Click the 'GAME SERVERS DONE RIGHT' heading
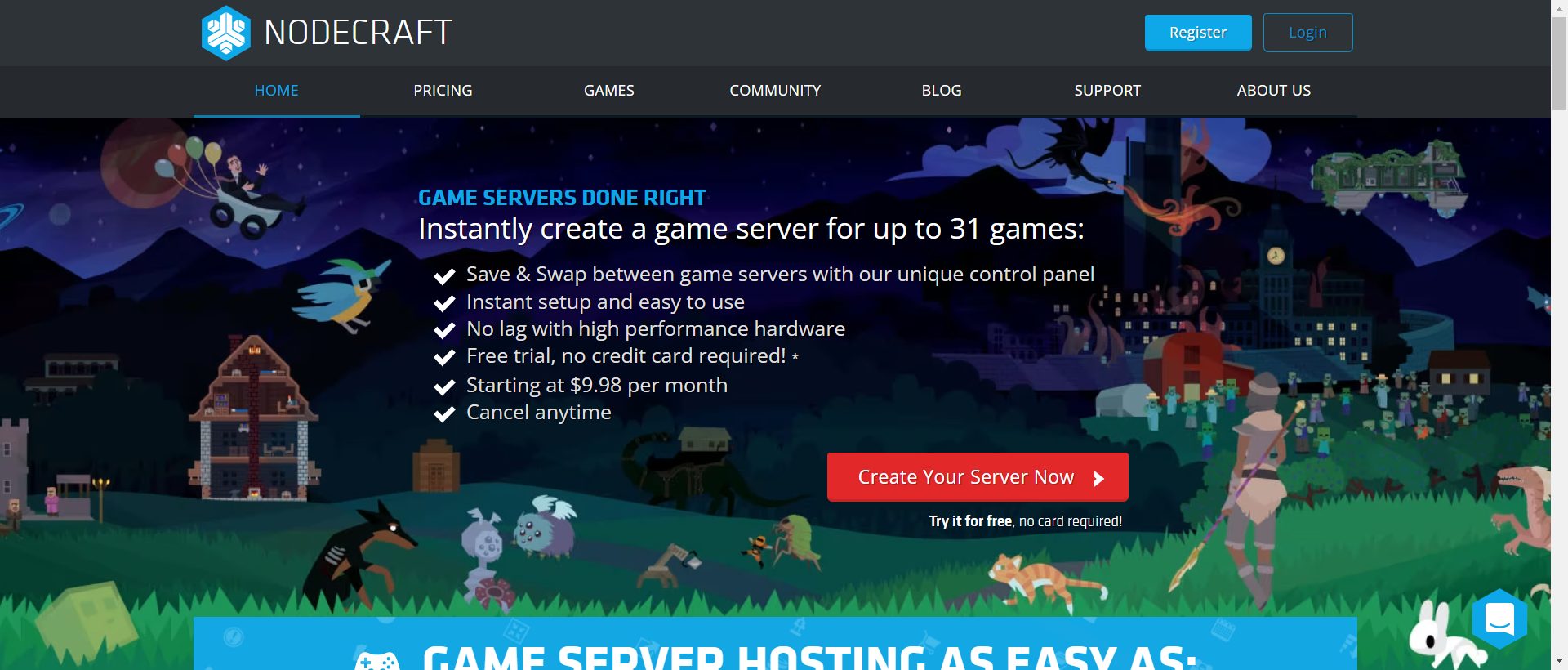Image resolution: width=1568 pixels, height=670 pixels. click(x=562, y=198)
